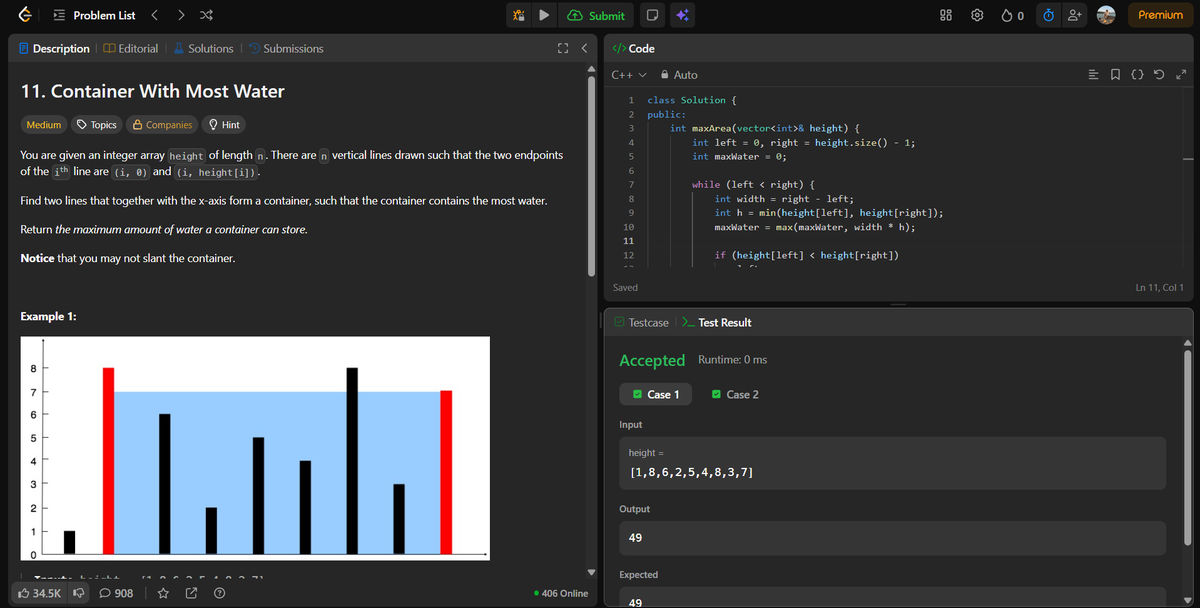Switch to the Editorial tab
The image size is (1200, 608).
[x=130, y=48]
